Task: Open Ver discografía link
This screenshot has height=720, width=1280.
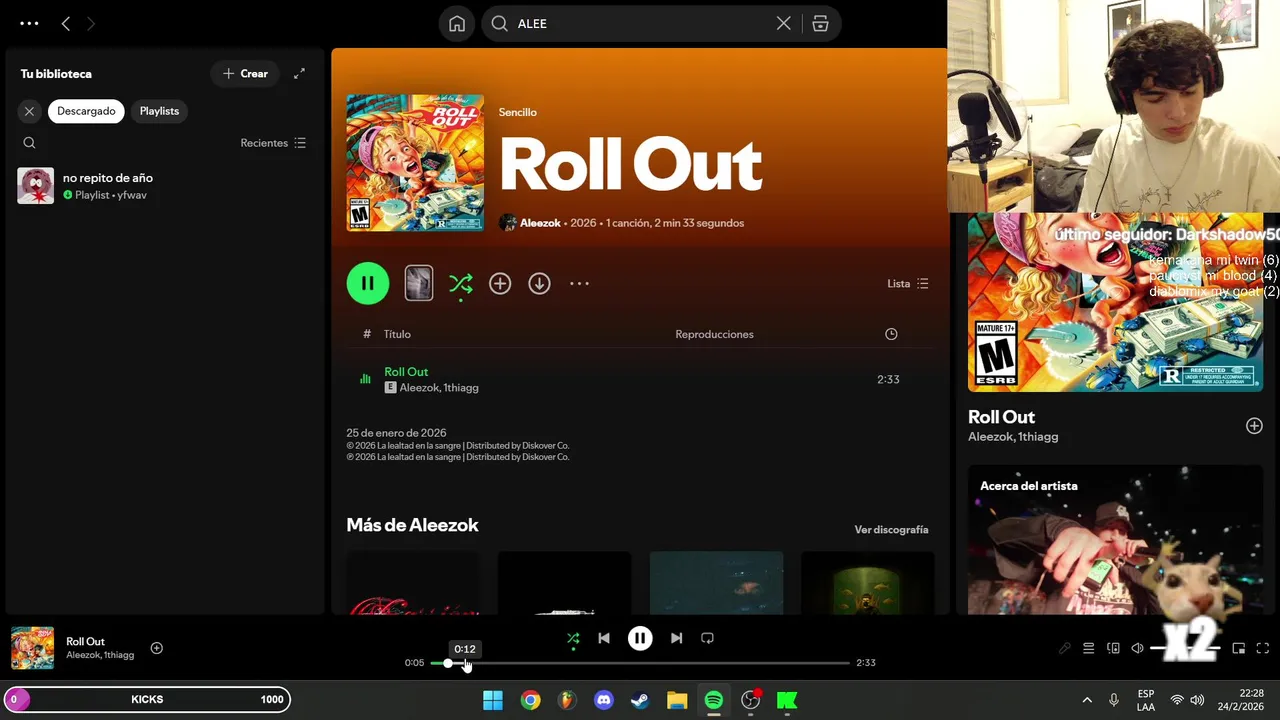Action: pyautogui.click(x=891, y=530)
